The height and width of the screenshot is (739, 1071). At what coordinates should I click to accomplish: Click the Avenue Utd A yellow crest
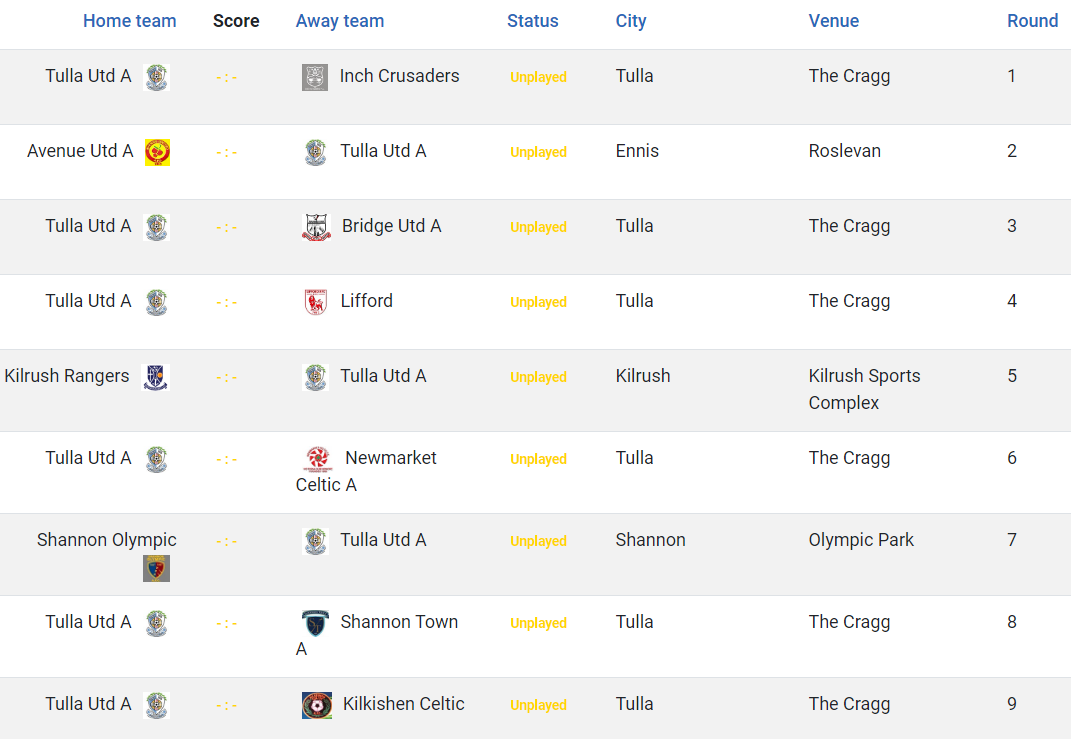(x=157, y=152)
